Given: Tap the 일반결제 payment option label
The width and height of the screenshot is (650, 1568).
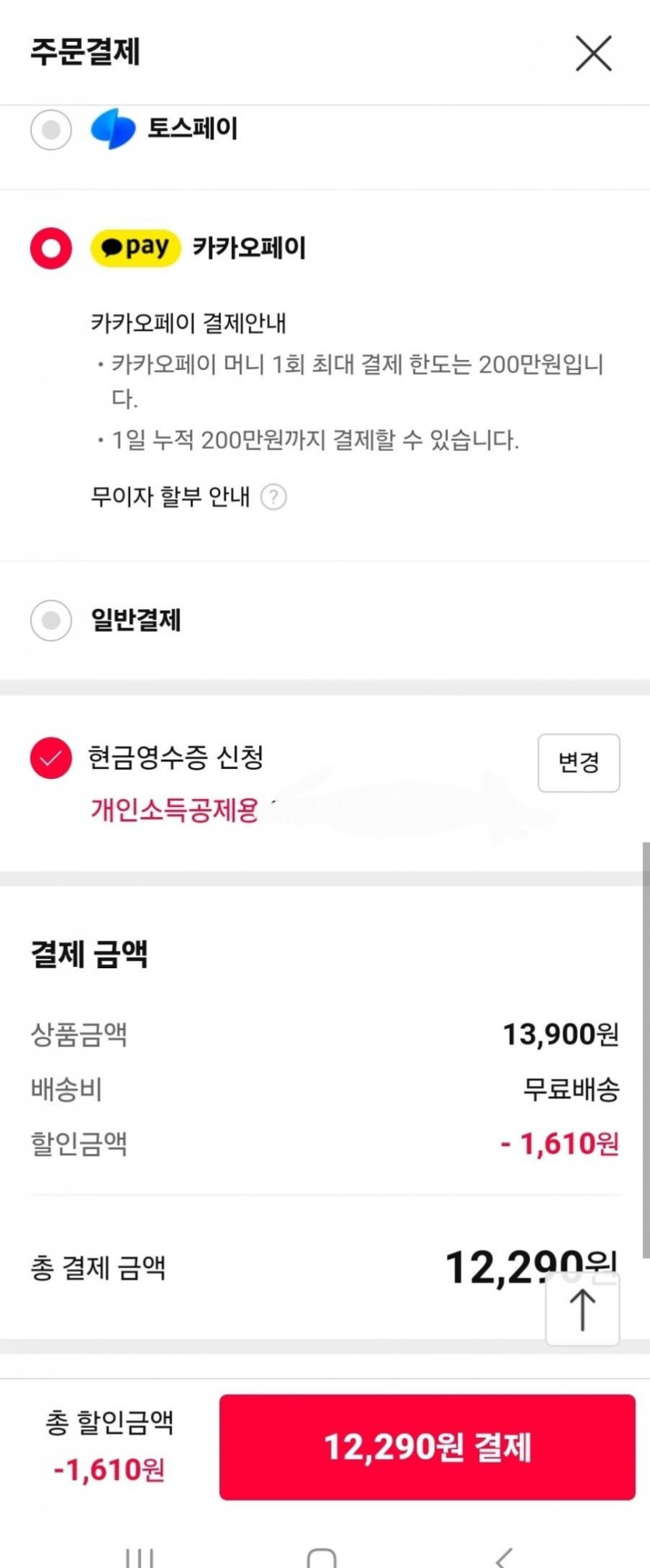Looking at the screenshot, I should (136, 621).
